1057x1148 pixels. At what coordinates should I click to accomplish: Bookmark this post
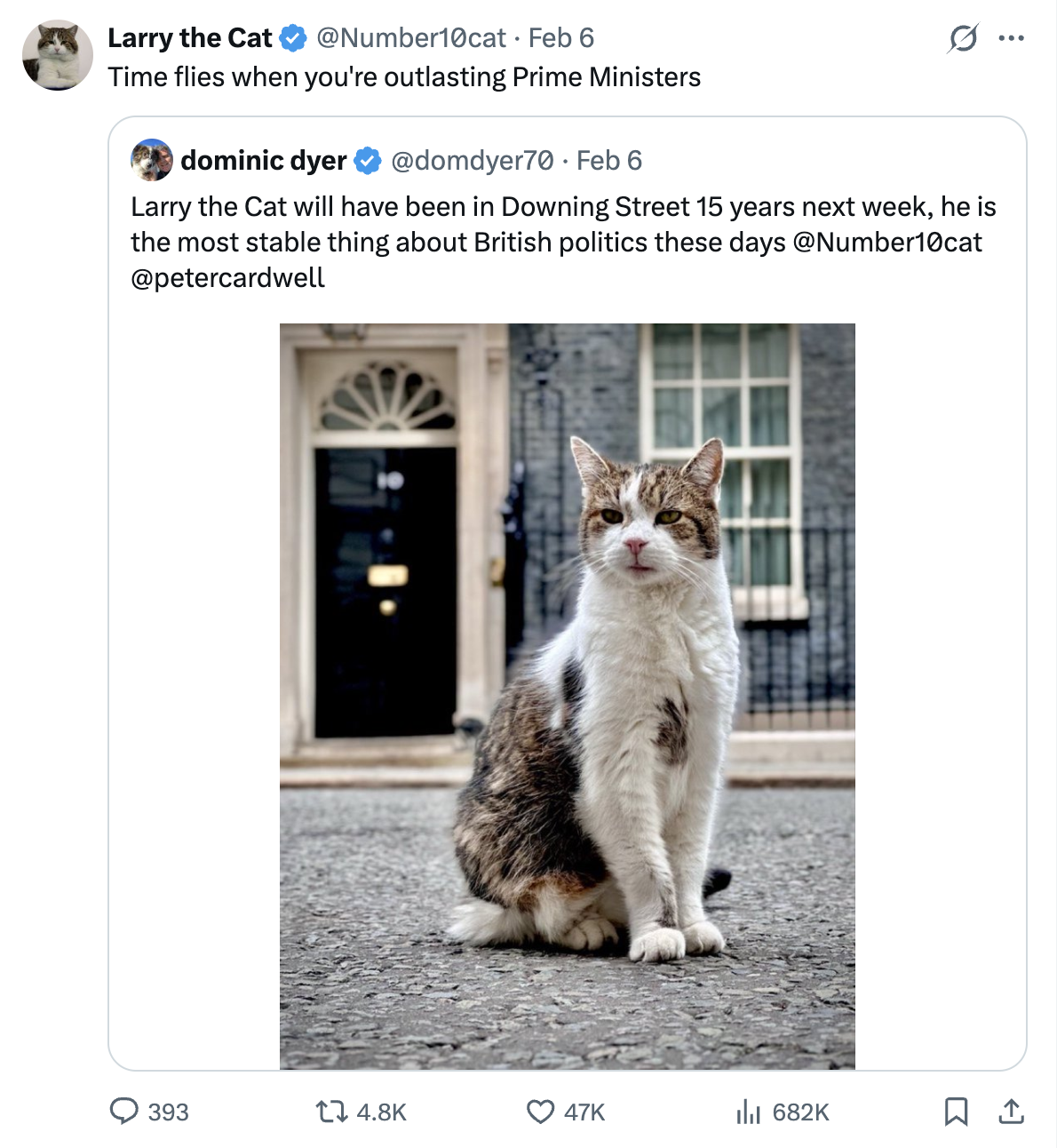click(x=956, y=1112)
